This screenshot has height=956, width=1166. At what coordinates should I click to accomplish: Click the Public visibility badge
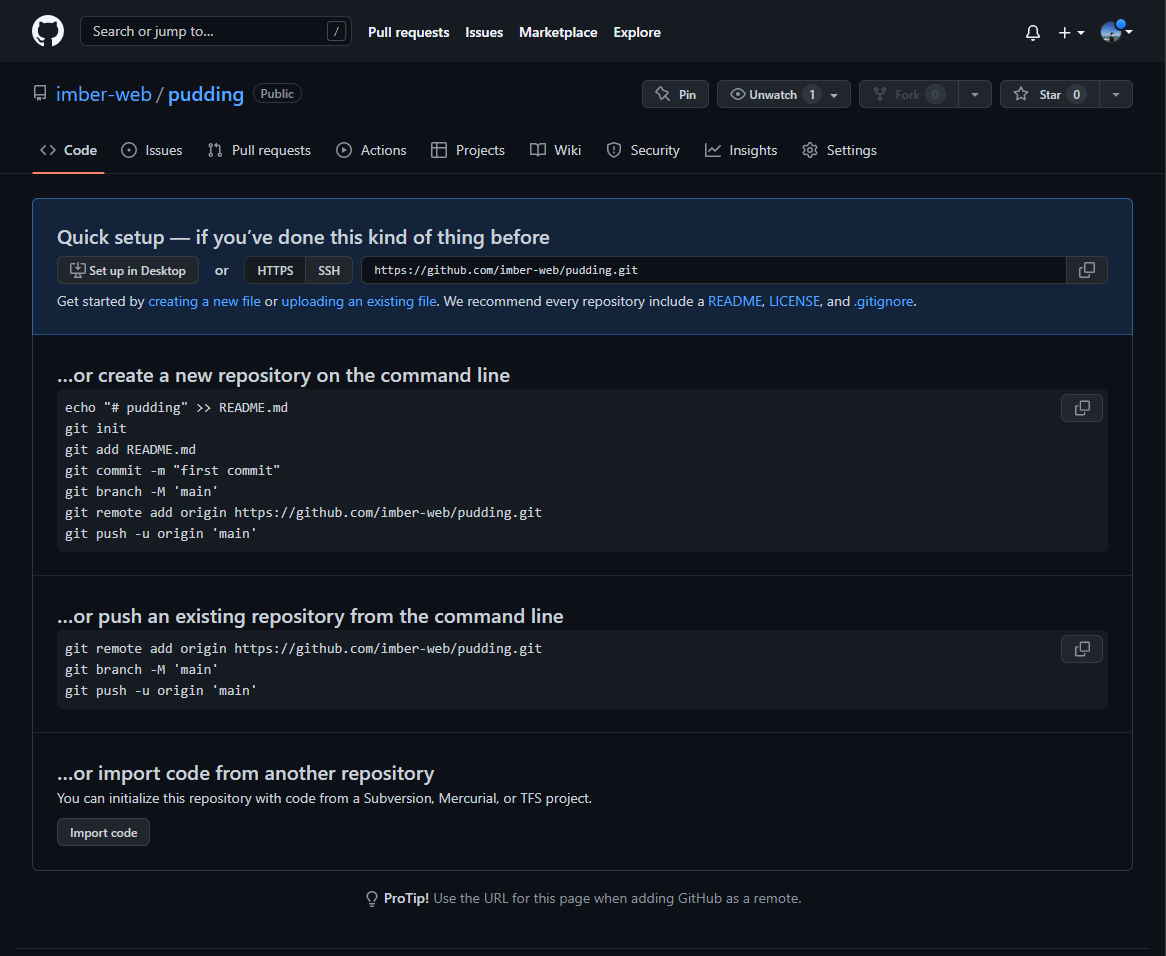[277, 94]
